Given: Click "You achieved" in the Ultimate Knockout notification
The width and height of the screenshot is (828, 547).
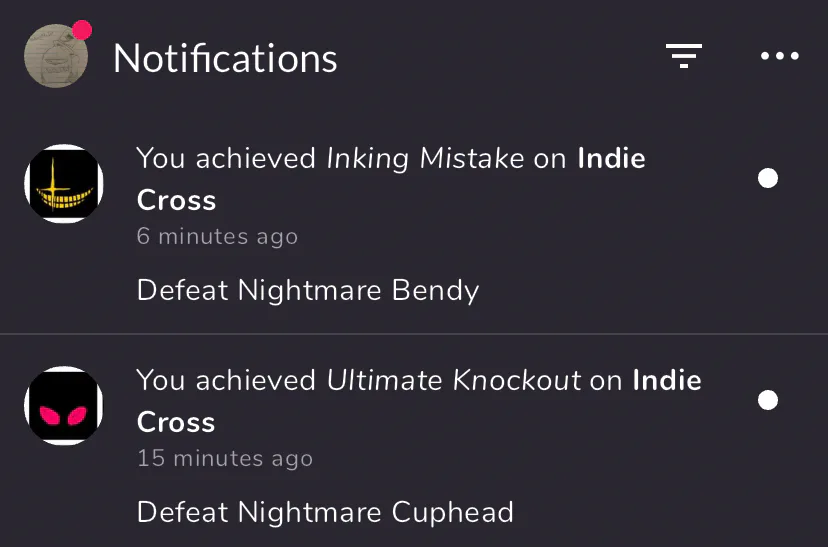Looking at the screenshot, I should (x=226, y=380).
